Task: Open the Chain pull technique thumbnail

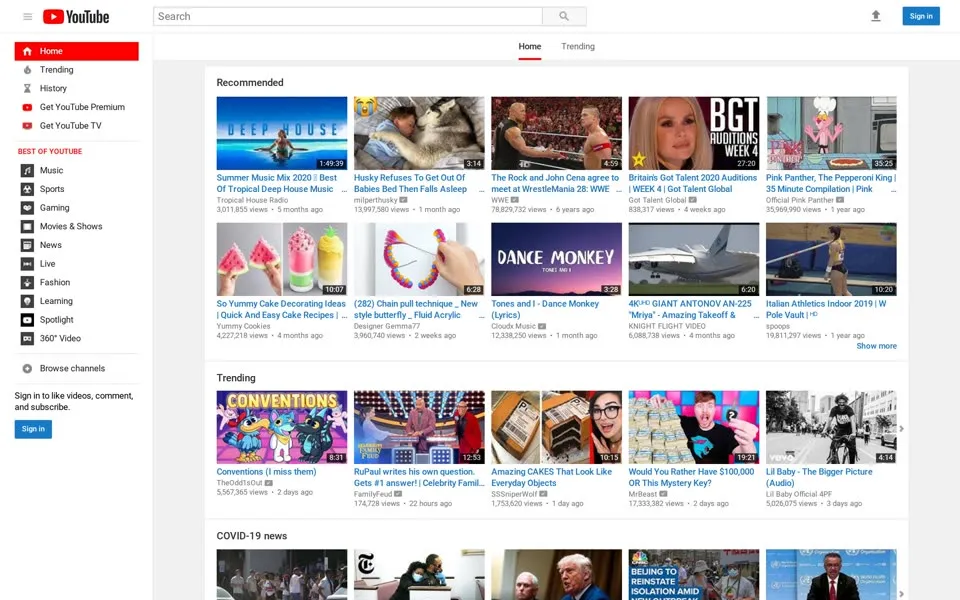Action: click(x=419, y=259)
